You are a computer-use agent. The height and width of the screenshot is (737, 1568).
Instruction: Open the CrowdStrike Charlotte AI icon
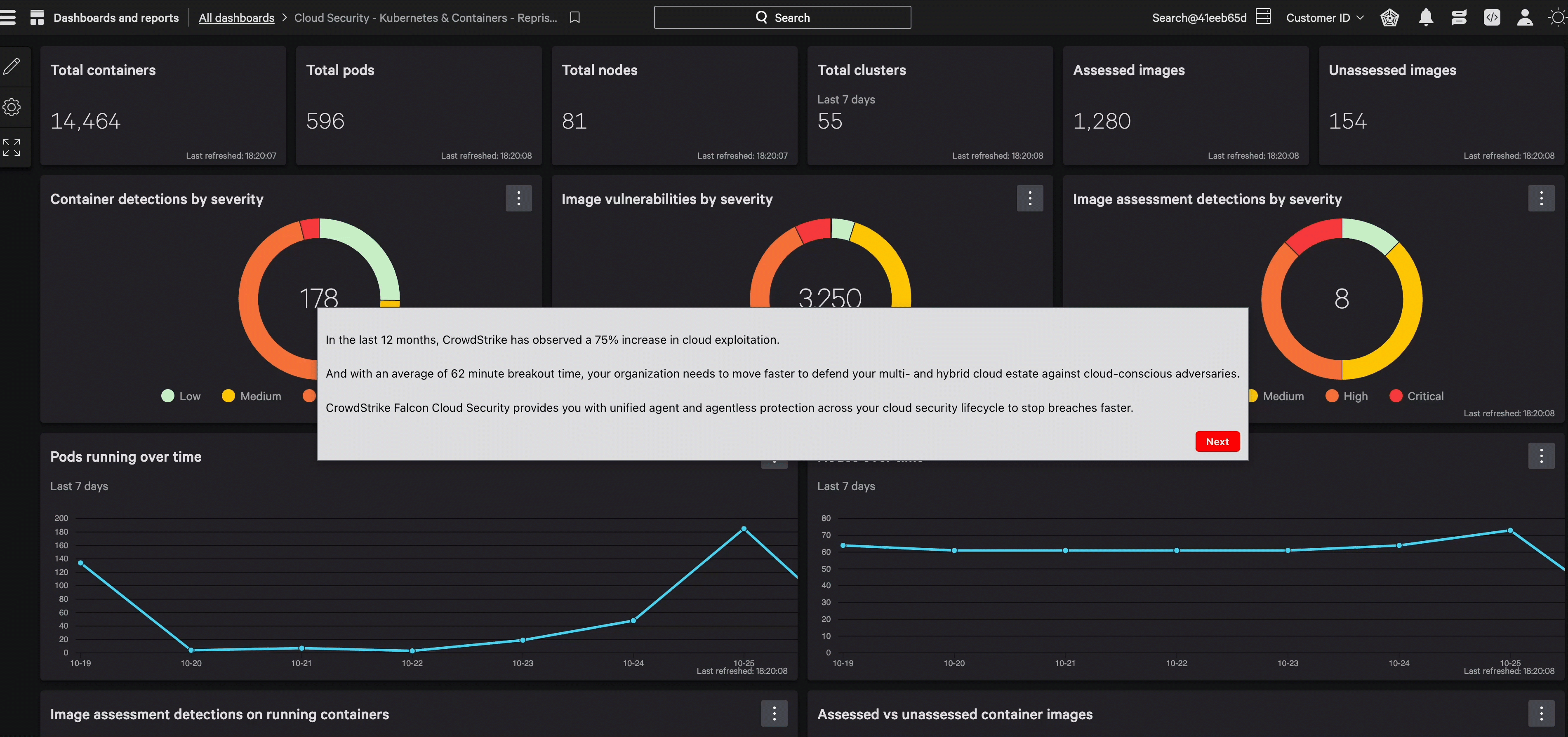(1390, 18)
